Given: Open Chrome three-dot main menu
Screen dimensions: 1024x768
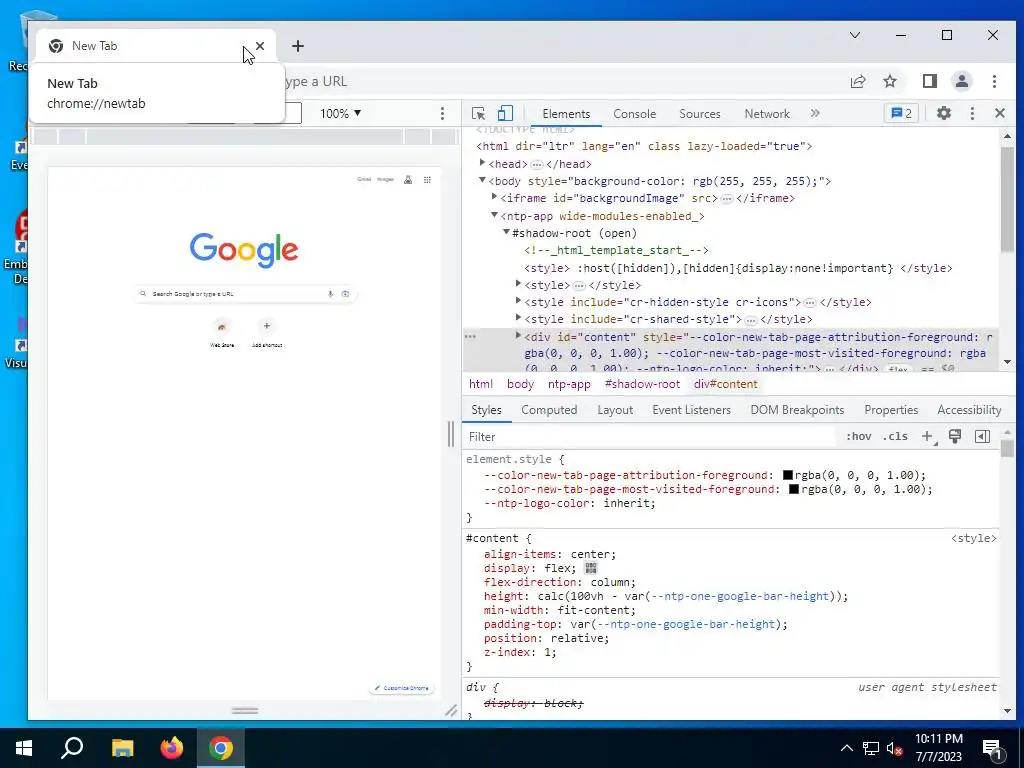Looking at the screenshot, I should (x=994, y=81).
